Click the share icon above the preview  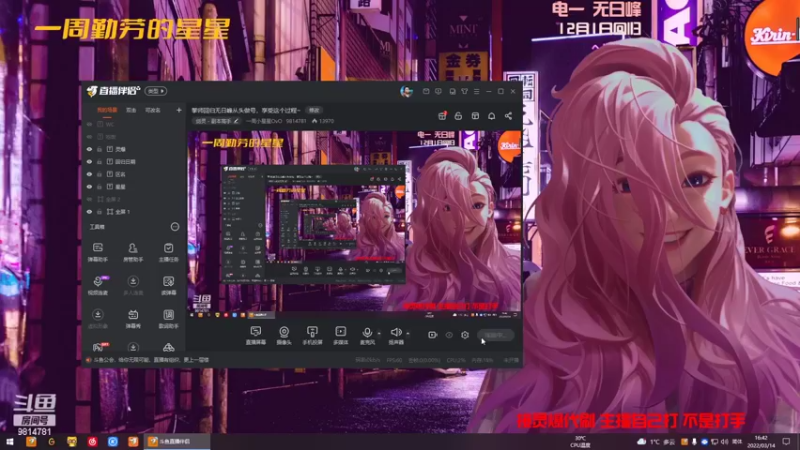point(508,116)
